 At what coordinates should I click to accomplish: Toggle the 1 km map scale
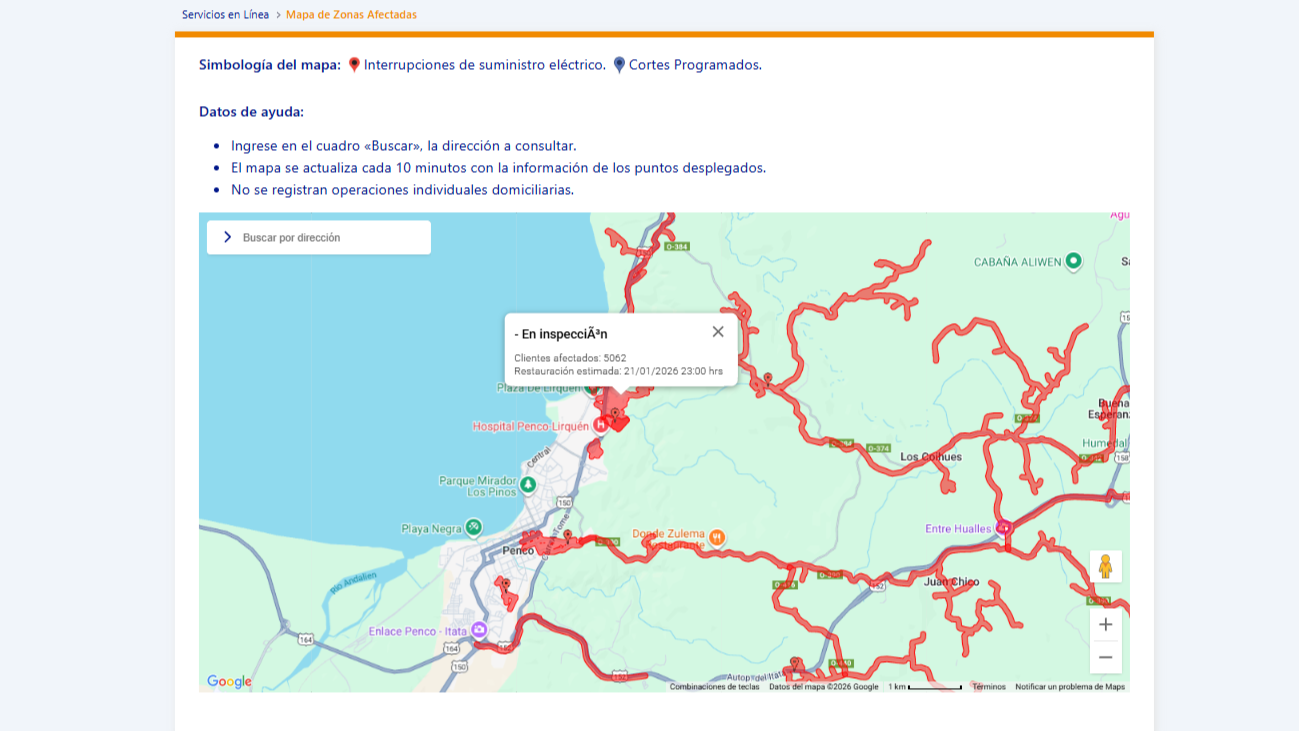coord(925,687)
